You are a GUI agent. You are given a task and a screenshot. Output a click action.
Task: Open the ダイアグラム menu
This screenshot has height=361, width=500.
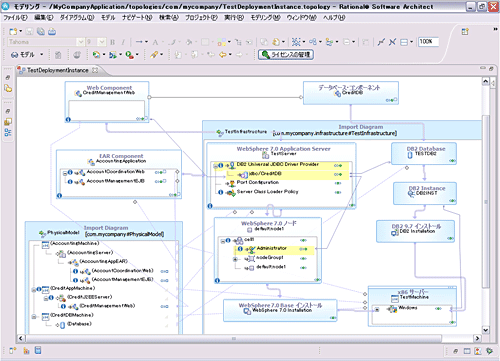pos(77,17)
